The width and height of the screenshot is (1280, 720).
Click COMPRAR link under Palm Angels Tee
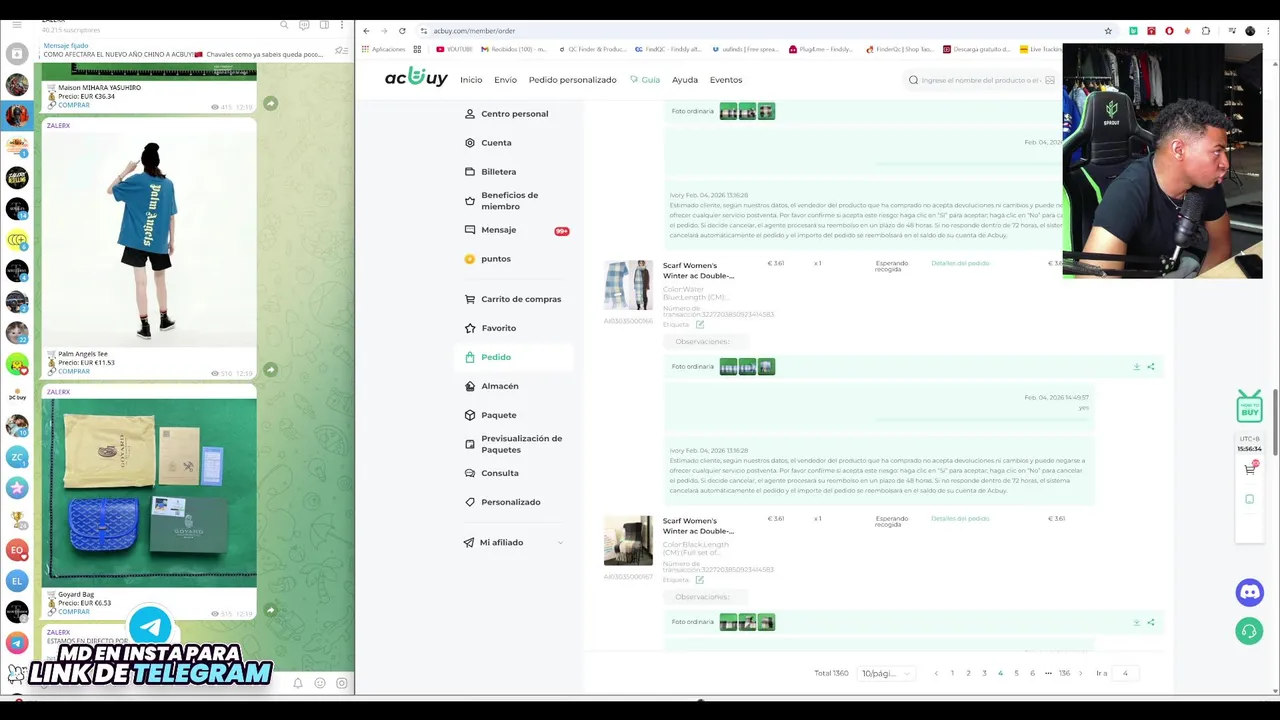pyautogui.click(x=73, y=371)
